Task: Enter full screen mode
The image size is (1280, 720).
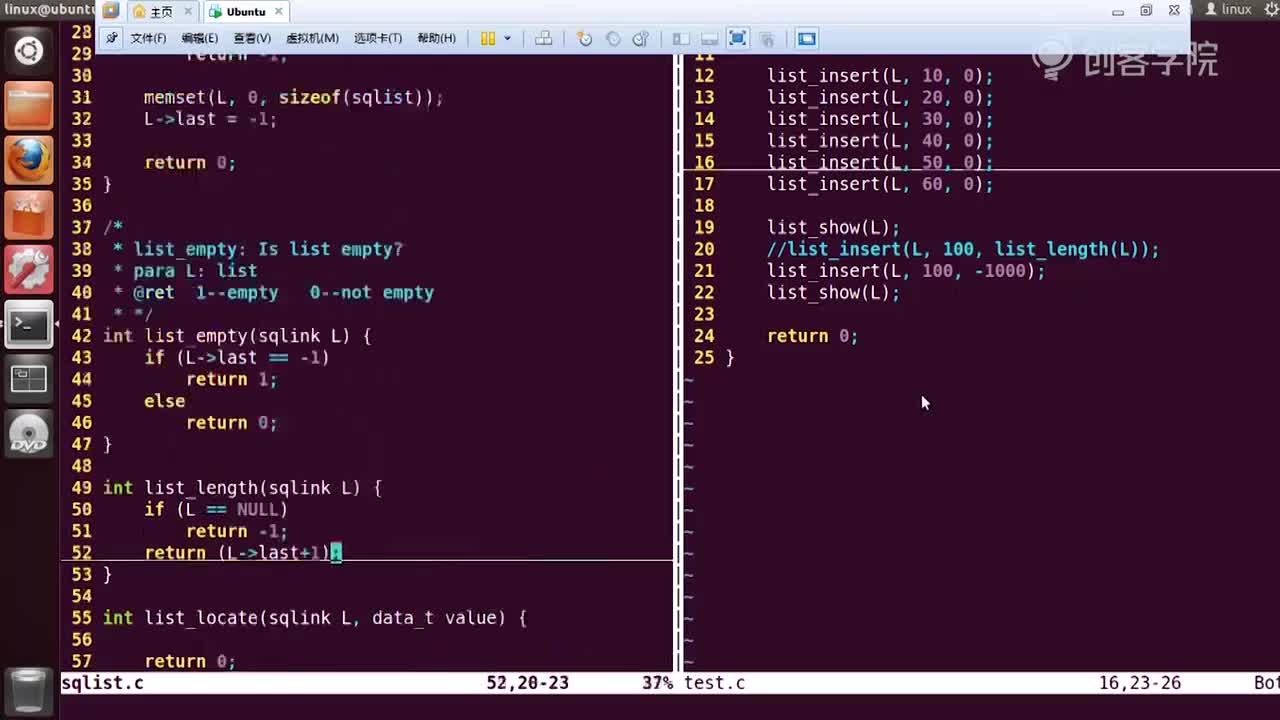Action: 738,39
